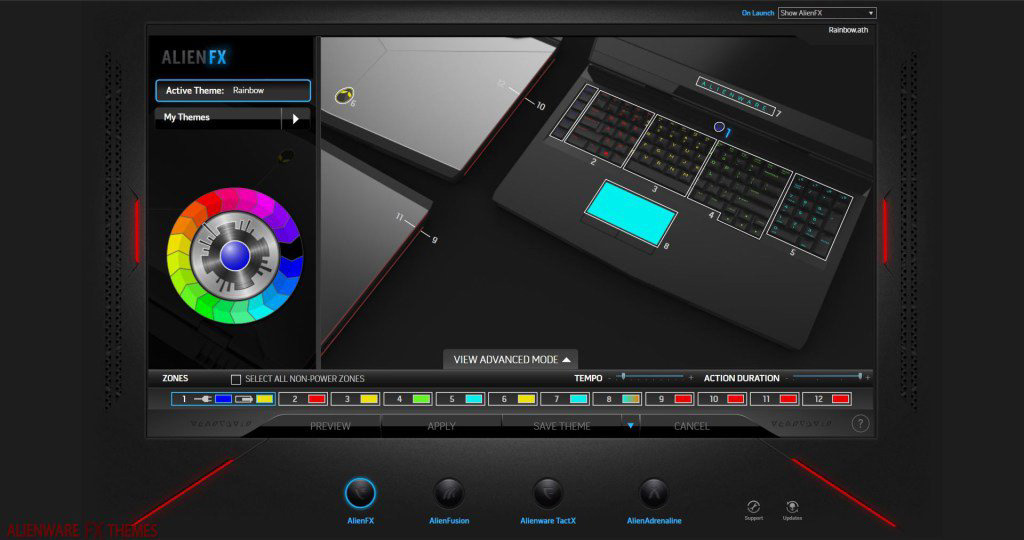Select zone 5 cyan swatch
This screenshot has width=1024, height=540.
click(x=473, y=399)
